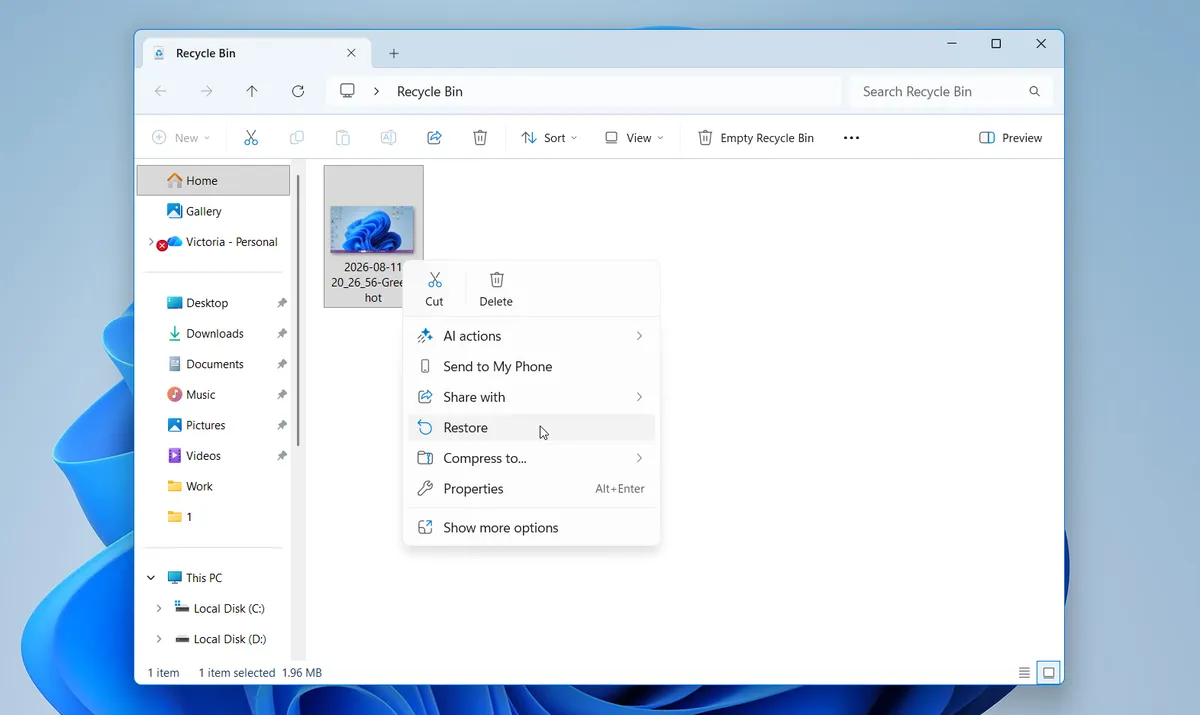Screen dimensions: 1200x715
Task: Click Recycle Bin in address breadcrumb
Action: tap(430, 91)
